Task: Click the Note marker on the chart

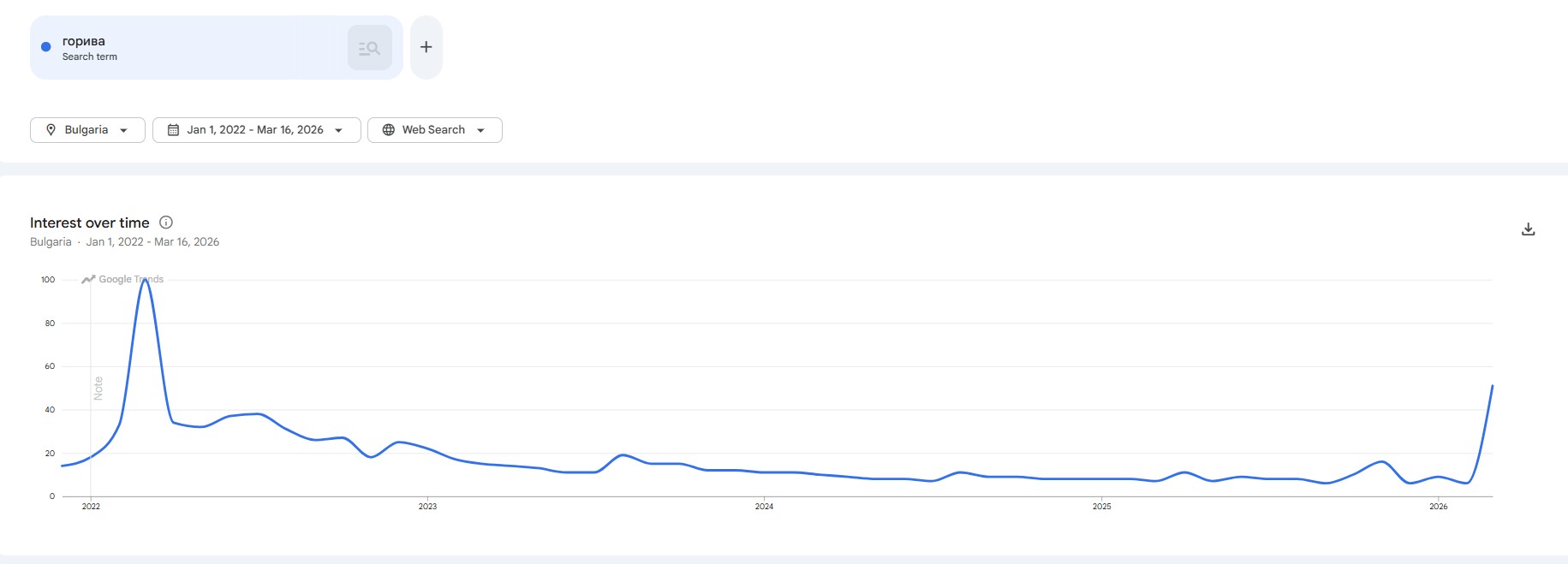Action: [98, 388]
